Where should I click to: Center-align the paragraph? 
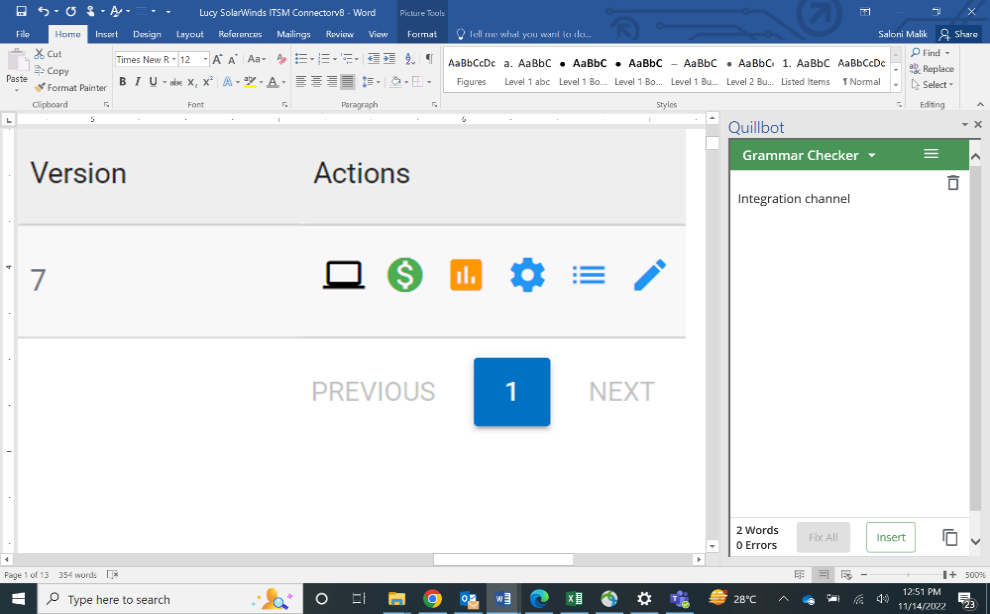(x=316, y=81)
